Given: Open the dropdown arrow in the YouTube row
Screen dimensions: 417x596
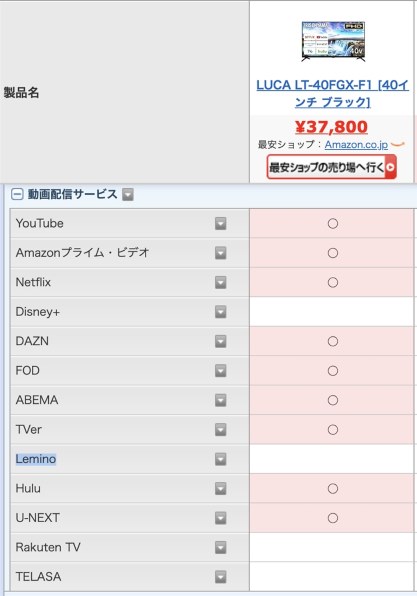Looking at the screenshot, I should coord(220,224).
